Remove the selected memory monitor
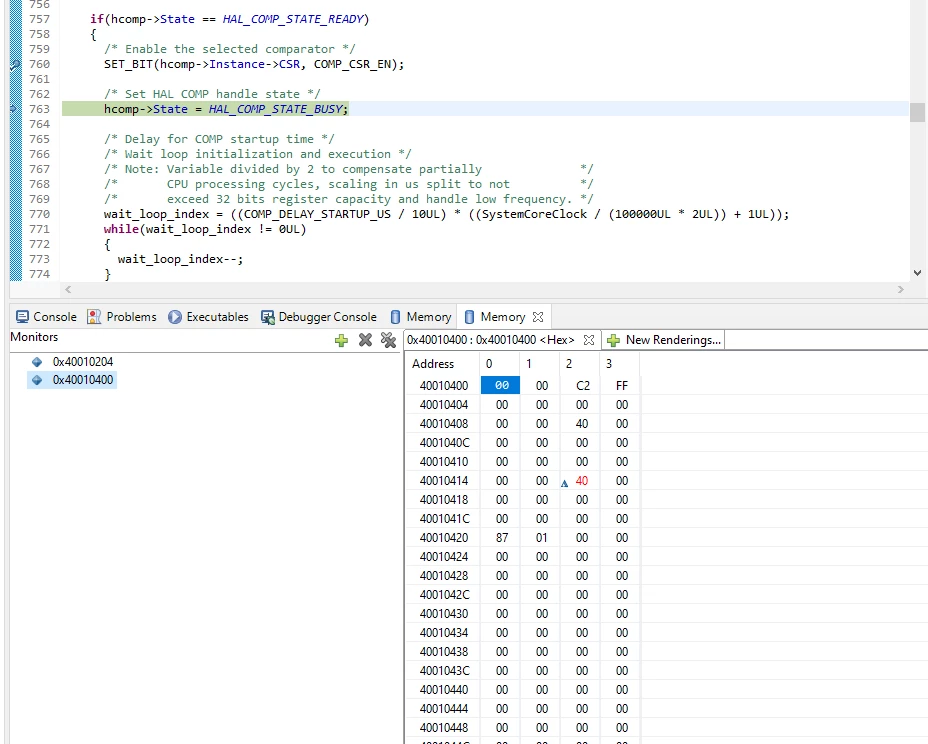 (x=365, y=340)
